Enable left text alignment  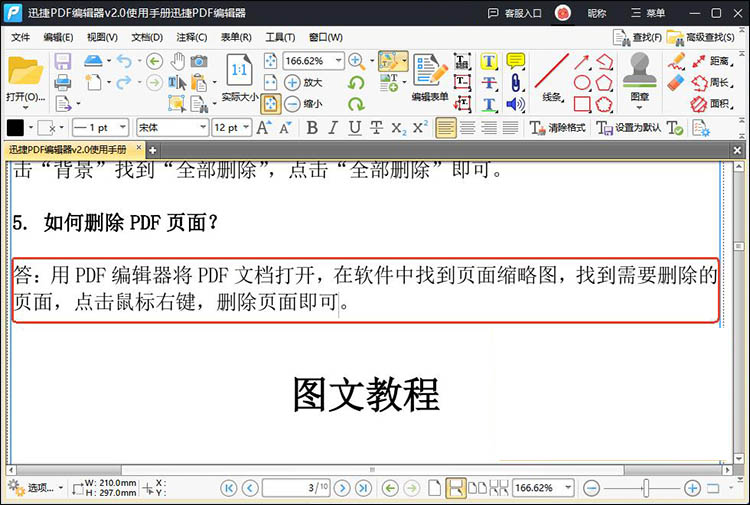click(446, 128)
